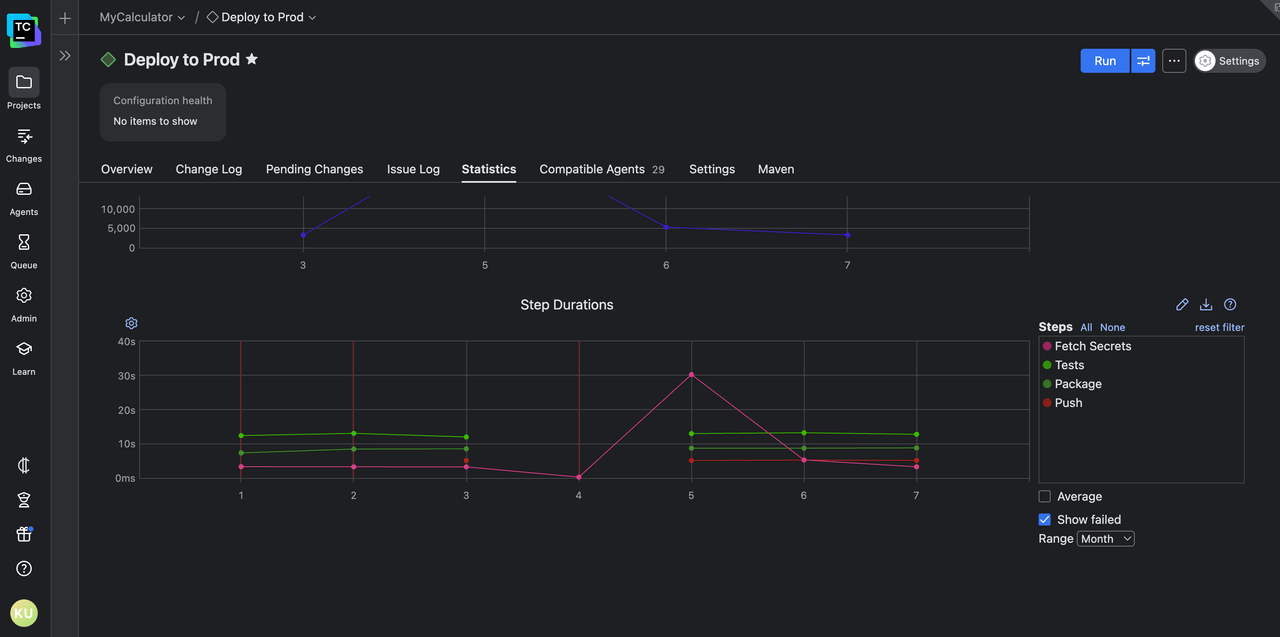Uncheck the Show failed checkbox
The width and height of the screenshot is (1280, 637).
[x=1045, y=520]
